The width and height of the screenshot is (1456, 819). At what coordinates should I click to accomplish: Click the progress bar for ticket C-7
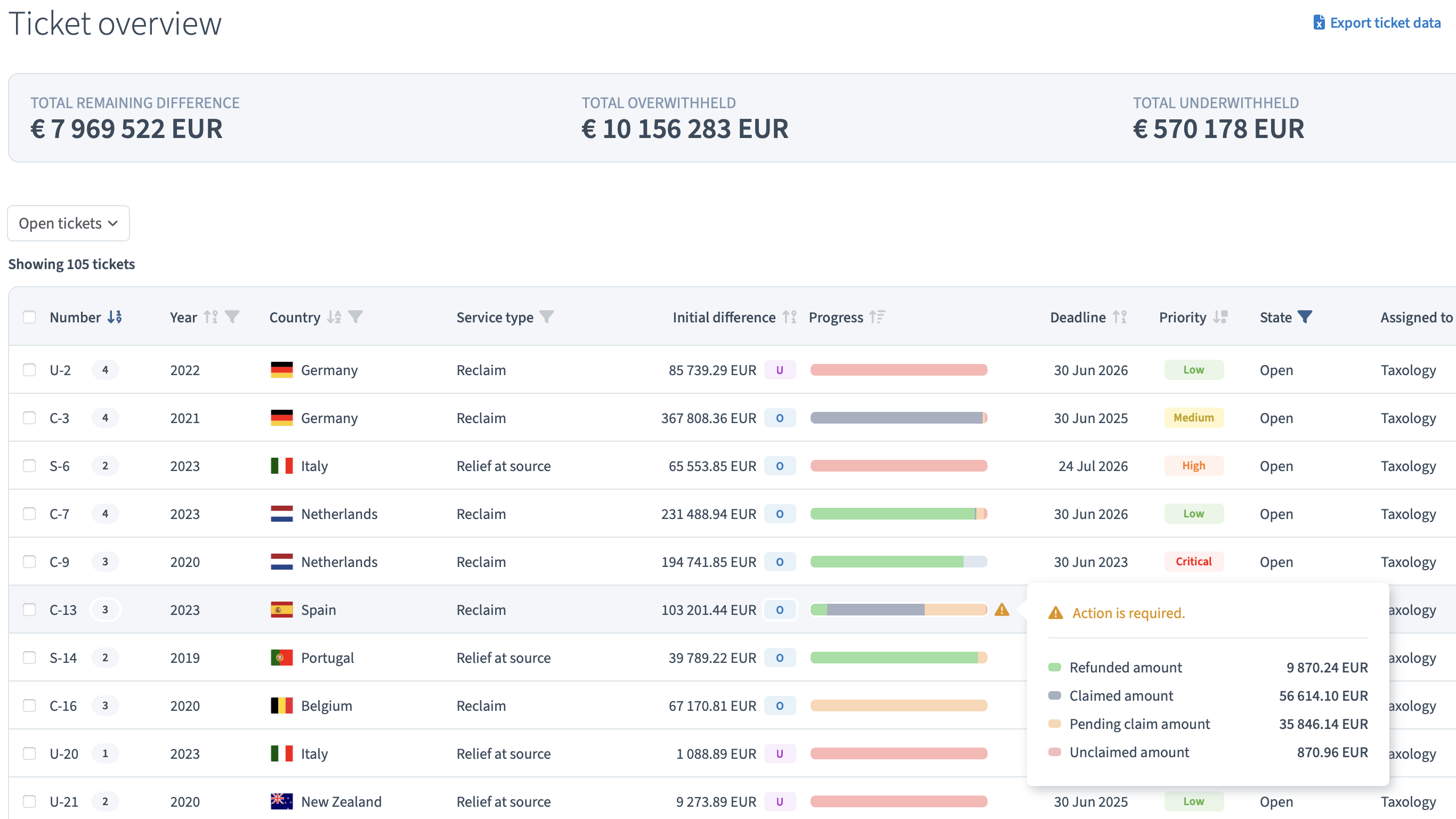click(898, 514)
